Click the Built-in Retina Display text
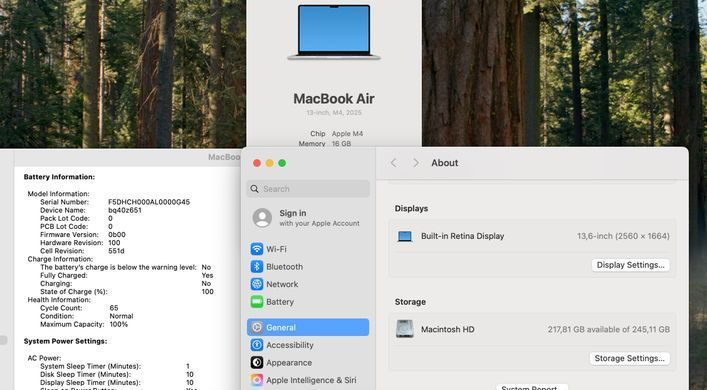 [x=463, y=236]
